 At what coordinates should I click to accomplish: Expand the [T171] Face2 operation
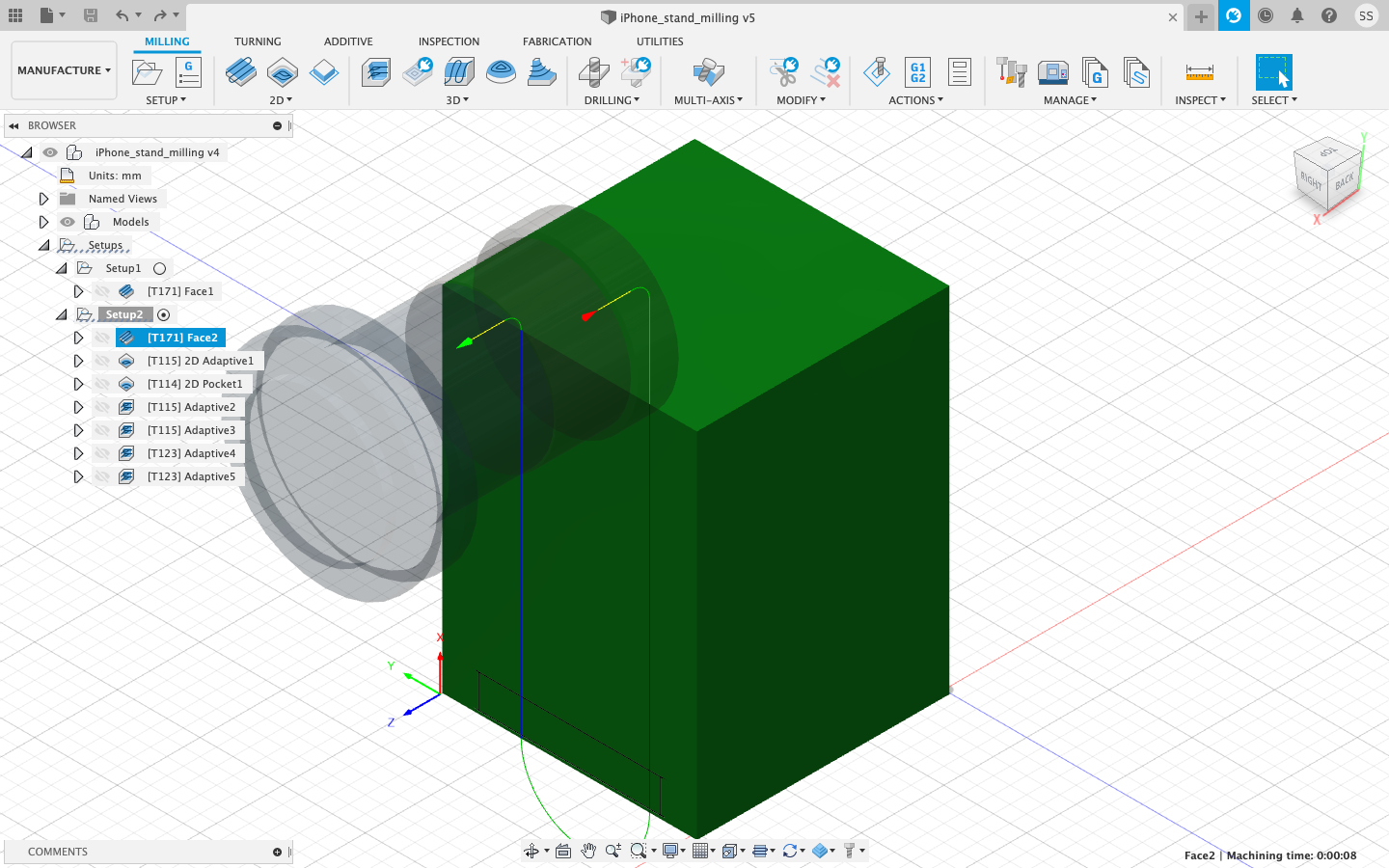click(78, 338)
